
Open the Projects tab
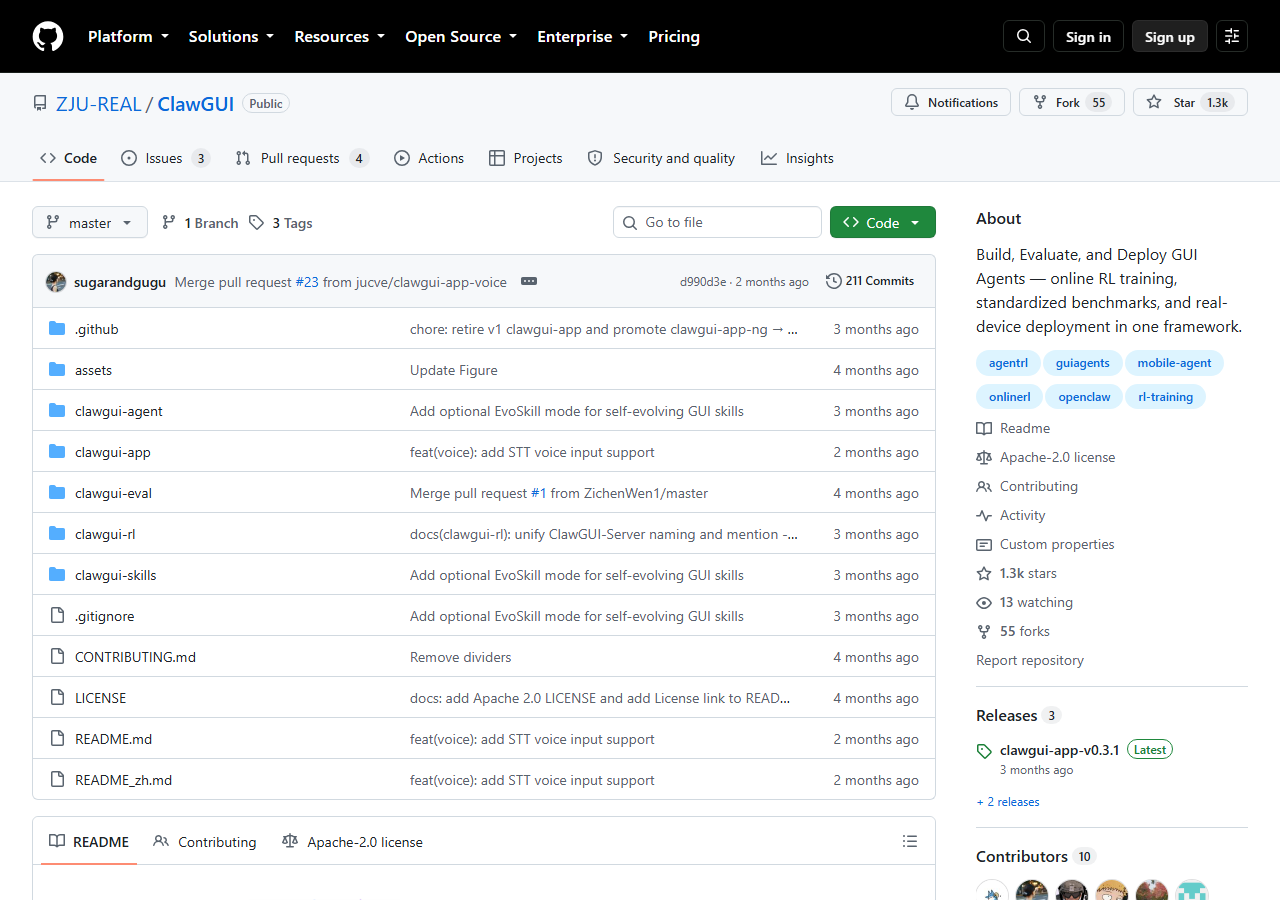point(525,158)
